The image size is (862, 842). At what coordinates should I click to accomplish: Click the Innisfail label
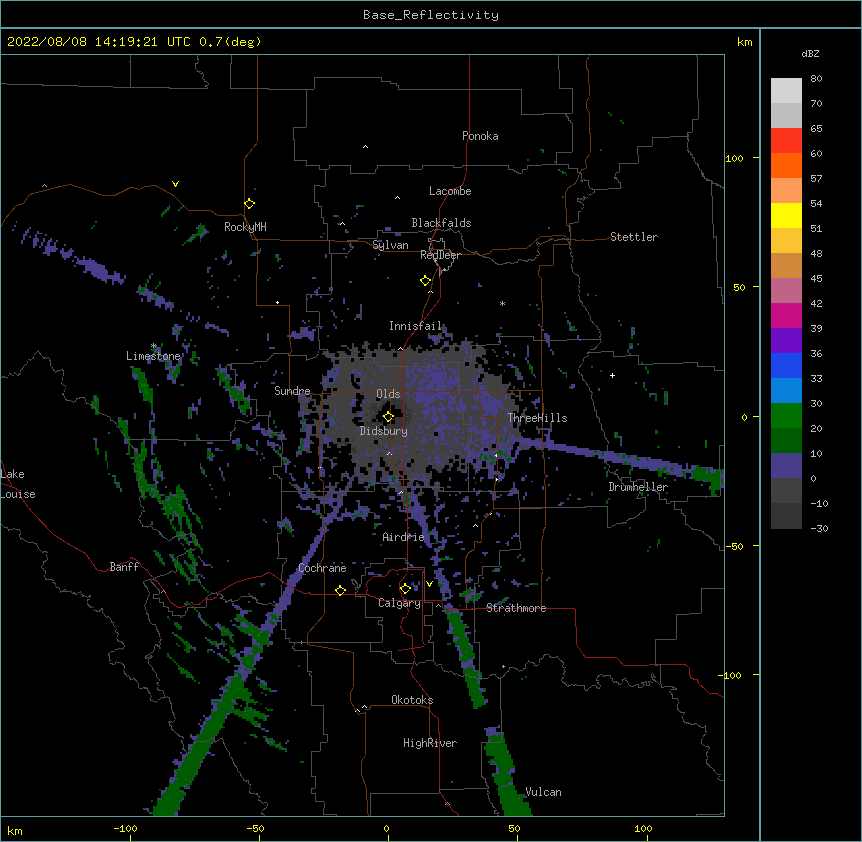(x=415, y=326)
